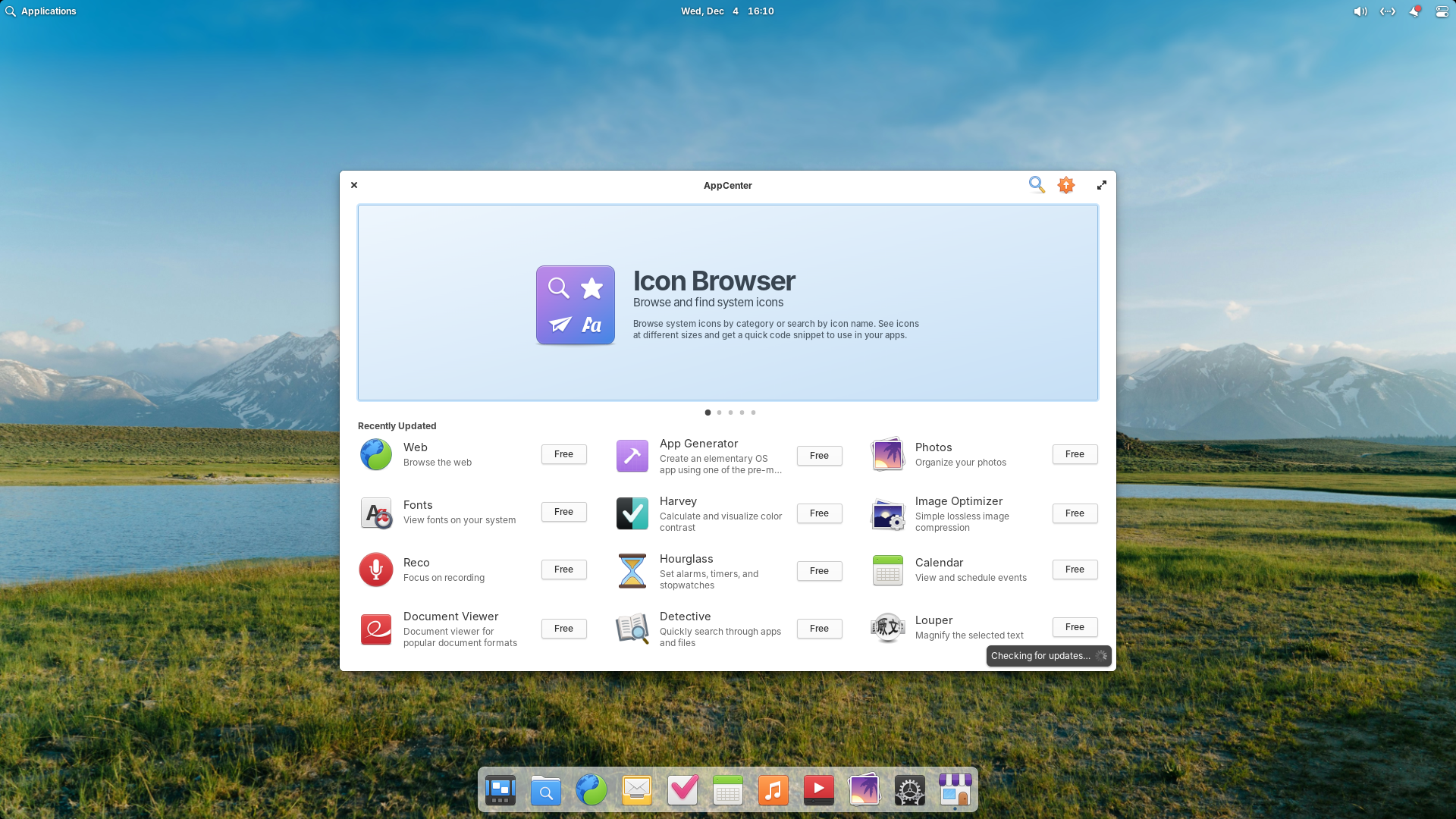Select the Reco microphone icon
The height and width of the screenshot is (819, 1456).
pos(376,570)
